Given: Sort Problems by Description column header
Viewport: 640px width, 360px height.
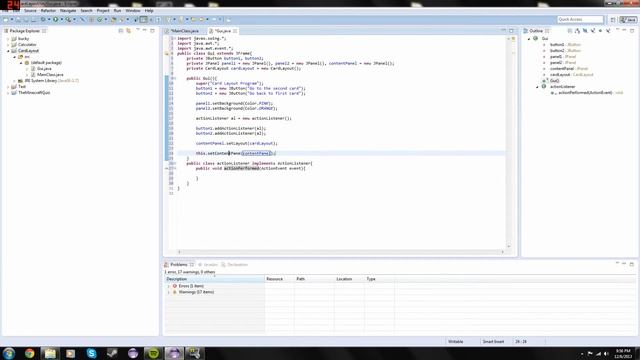Looking at the screenshot, I should (x=215, y=279).
